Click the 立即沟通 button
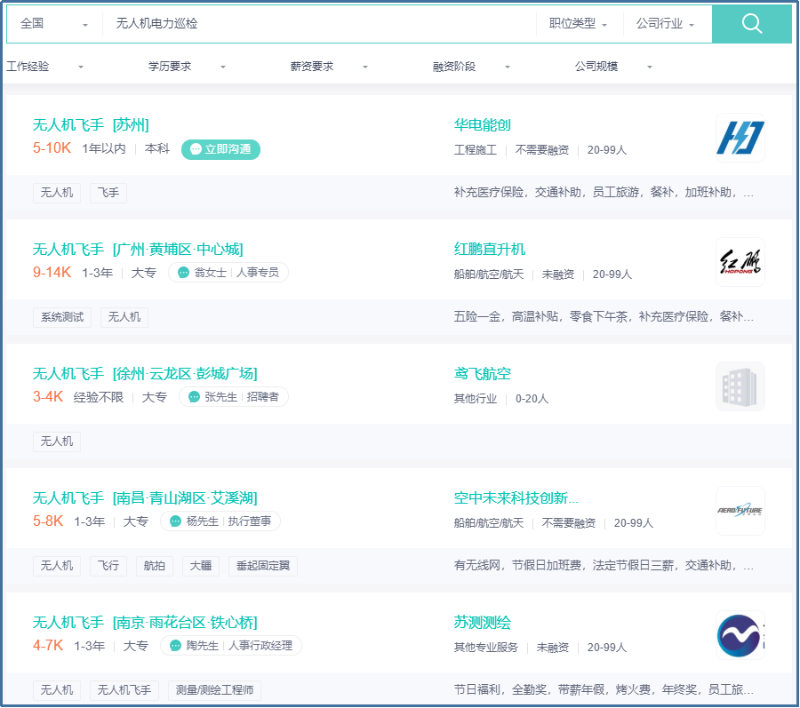Screen dimensions: 800x708 coord(221,149)
